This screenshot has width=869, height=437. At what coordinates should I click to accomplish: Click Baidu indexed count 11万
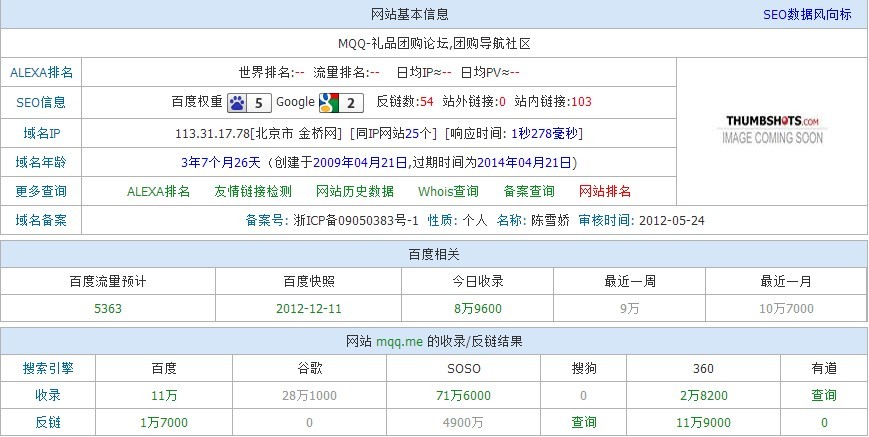point(164,395)
